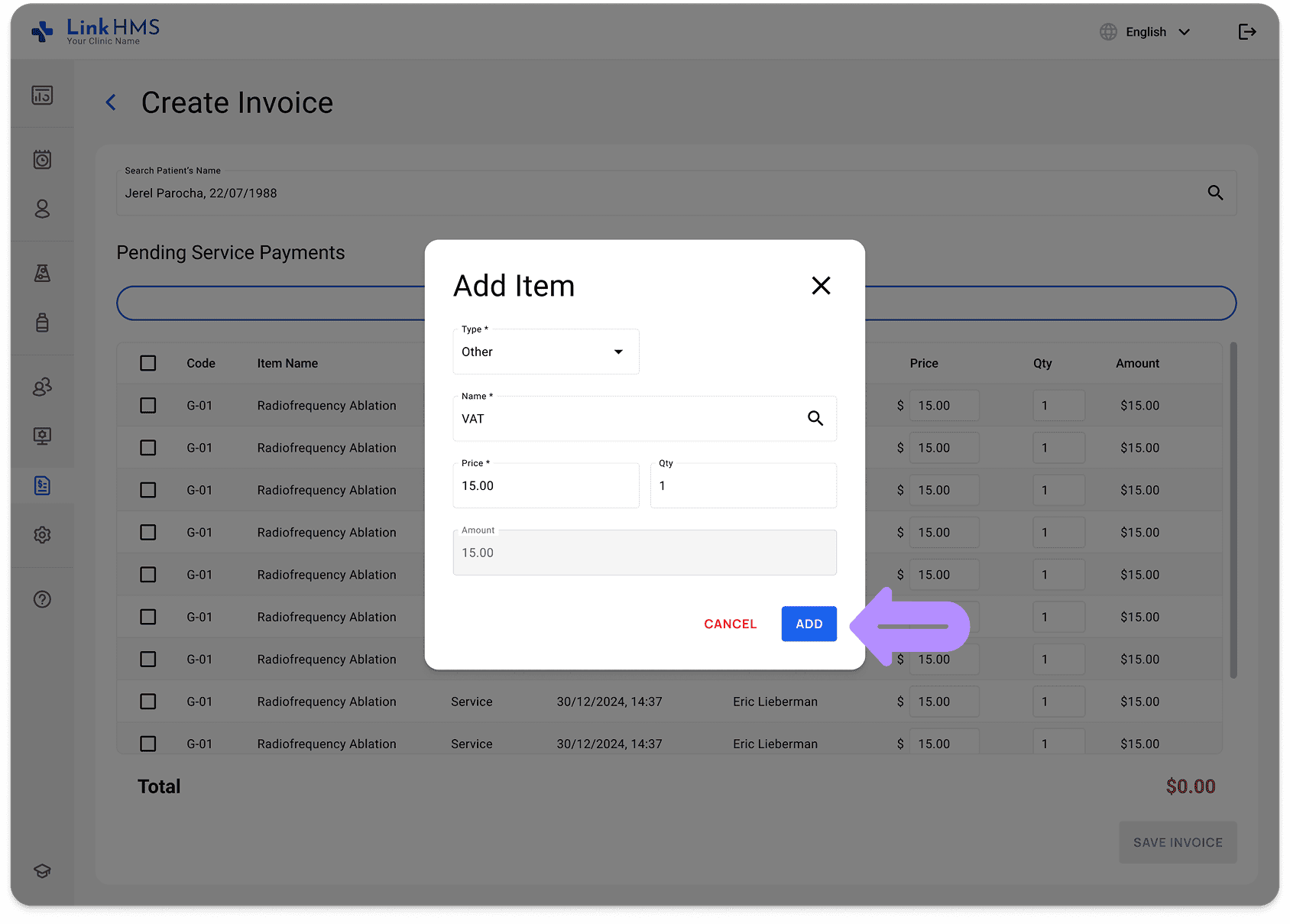Click the logout icon at top right

point(1246,31)
